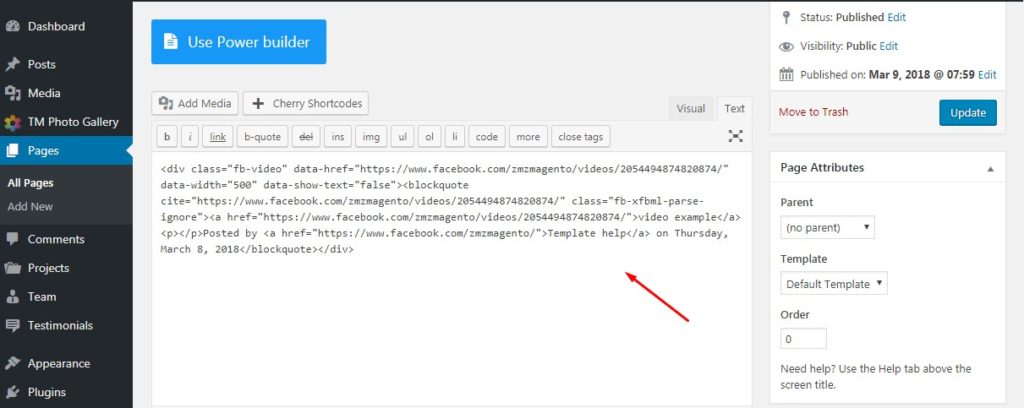Viewport: 1024px width, 408px height.
Task: Edit the published date link
Action: [987, 74]
